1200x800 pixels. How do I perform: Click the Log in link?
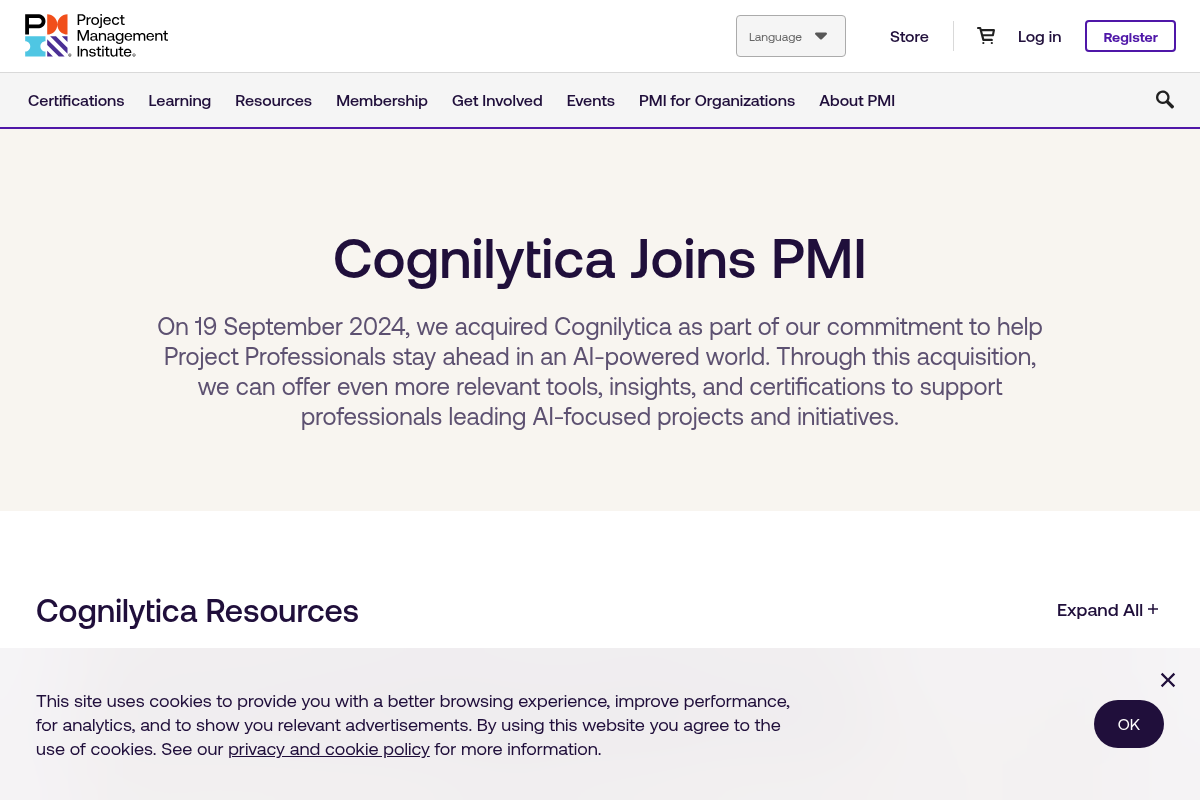pos(1039,37)
